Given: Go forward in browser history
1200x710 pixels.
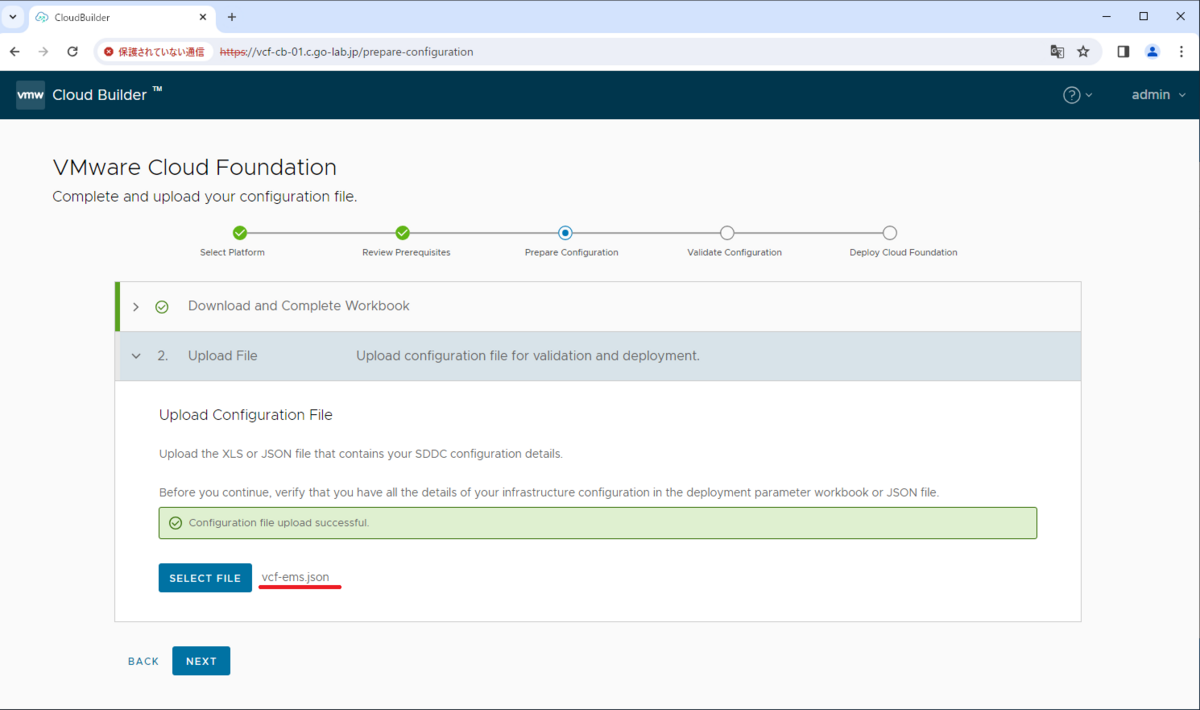Looking at the screenshot, I should click(43, 51).
